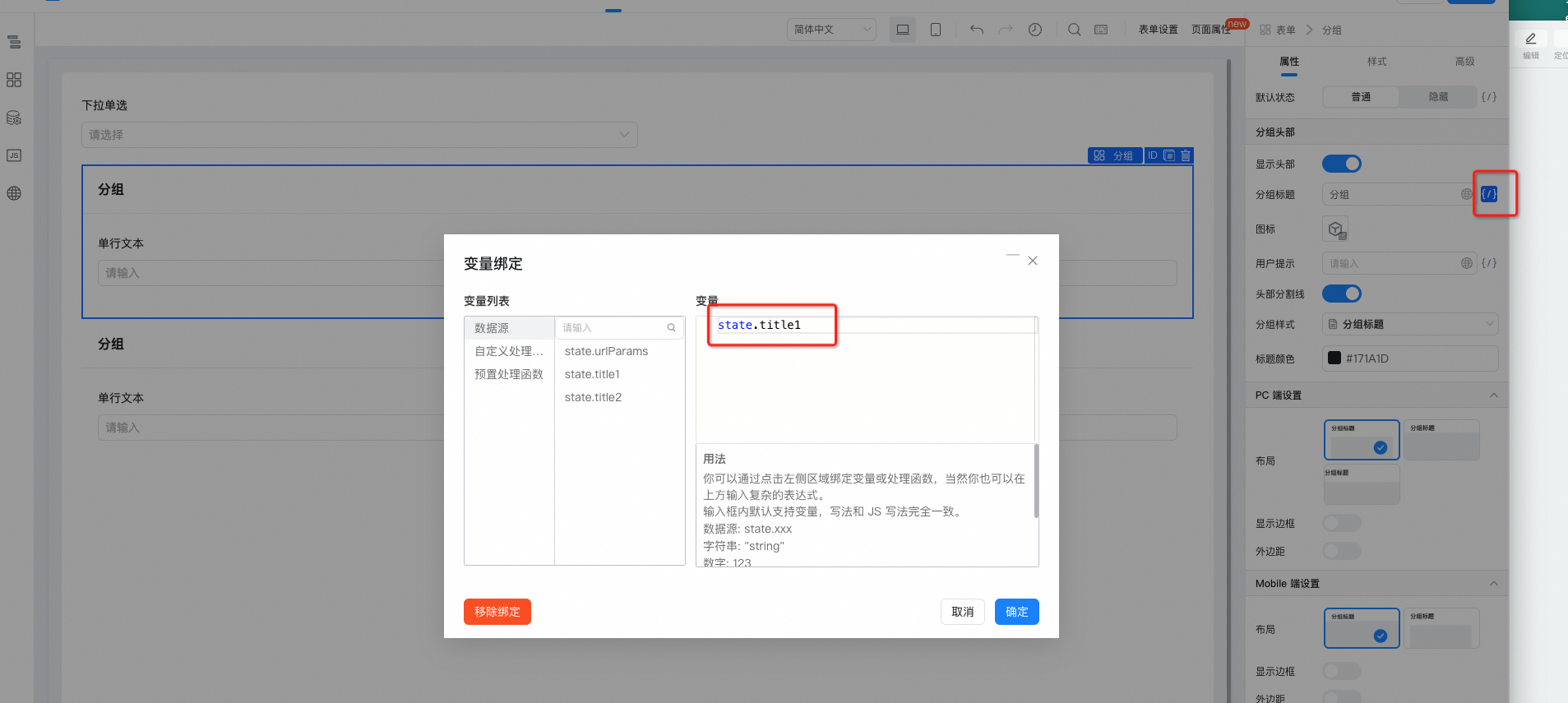
Task: Switch to 属性 tab
Action: (1289, 62)
